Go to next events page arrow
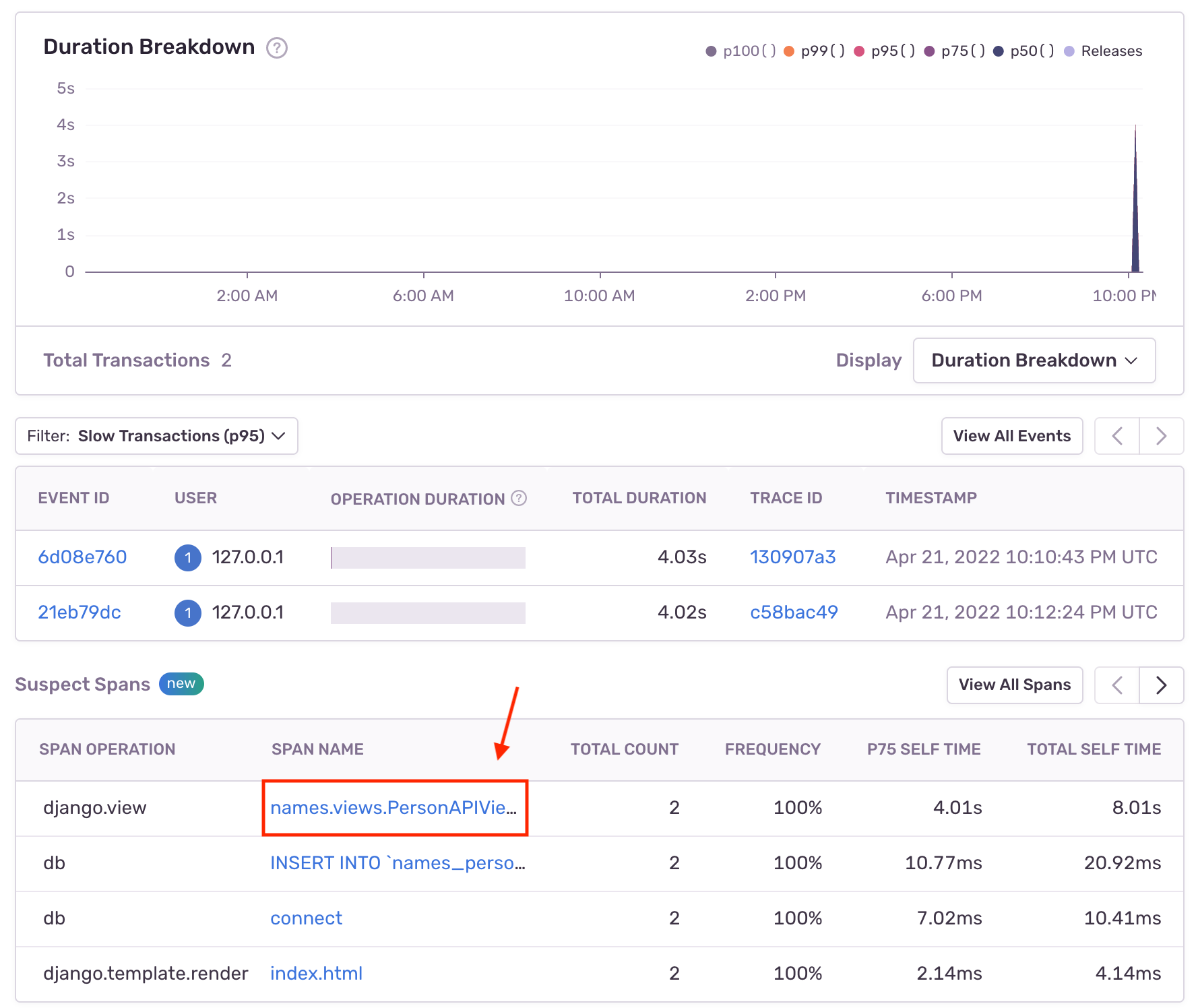This screenshot has width=1198, height=1008. pyautogui.click(x=1161, y=436)
